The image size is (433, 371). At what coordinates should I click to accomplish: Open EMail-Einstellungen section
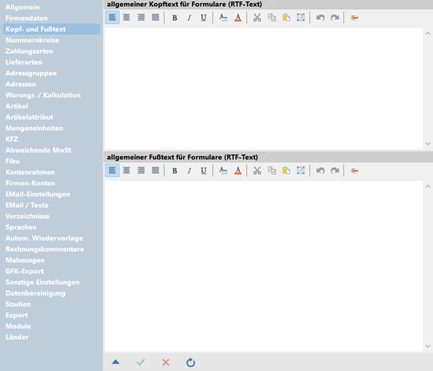click(x=38, y=194)
